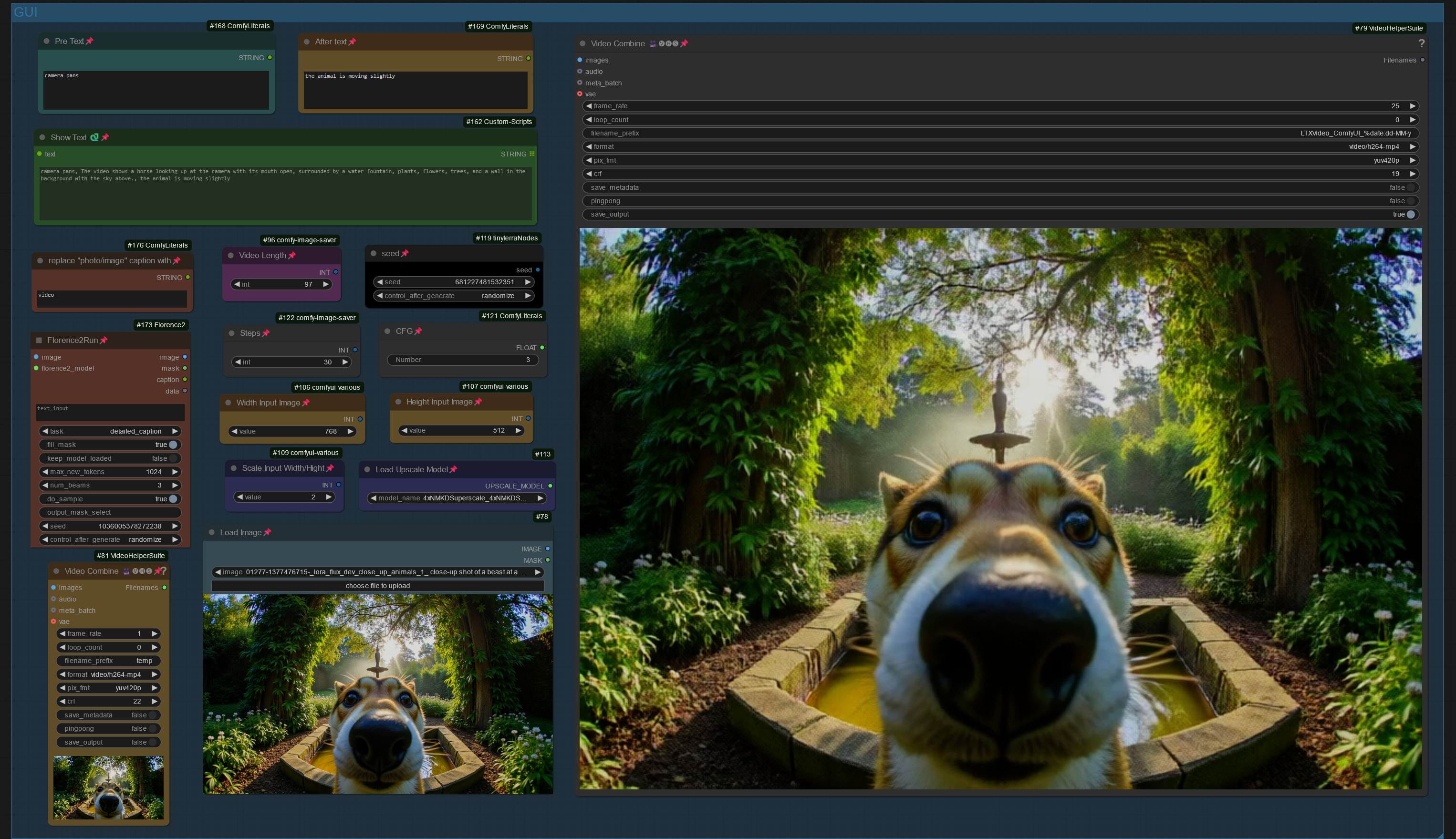1456x839 pixels.
Task: Click the pin icon on Pre Text node
Action: pyautogui.click(x=89, y=41)
